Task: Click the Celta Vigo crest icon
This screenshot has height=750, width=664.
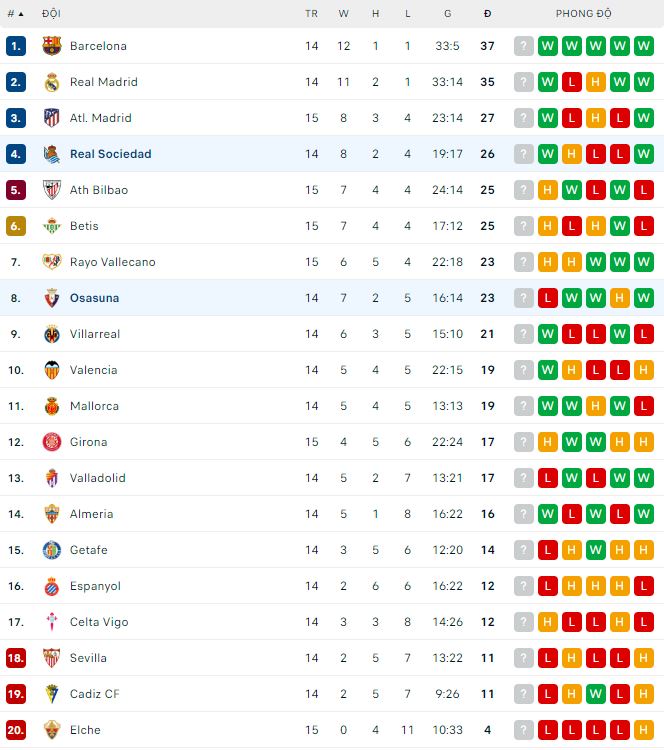Action: [52, 622]
